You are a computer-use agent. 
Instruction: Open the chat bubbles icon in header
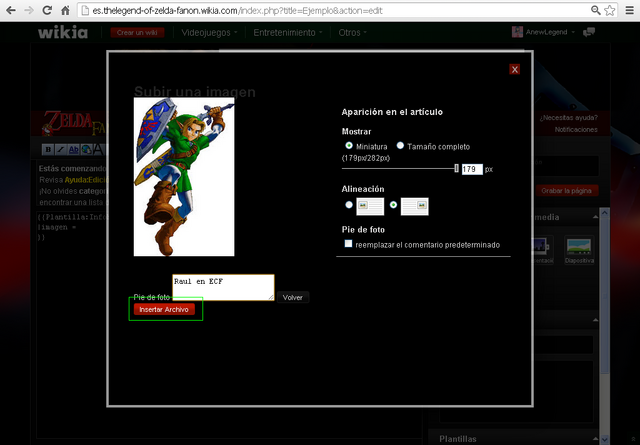click(589, 32)
